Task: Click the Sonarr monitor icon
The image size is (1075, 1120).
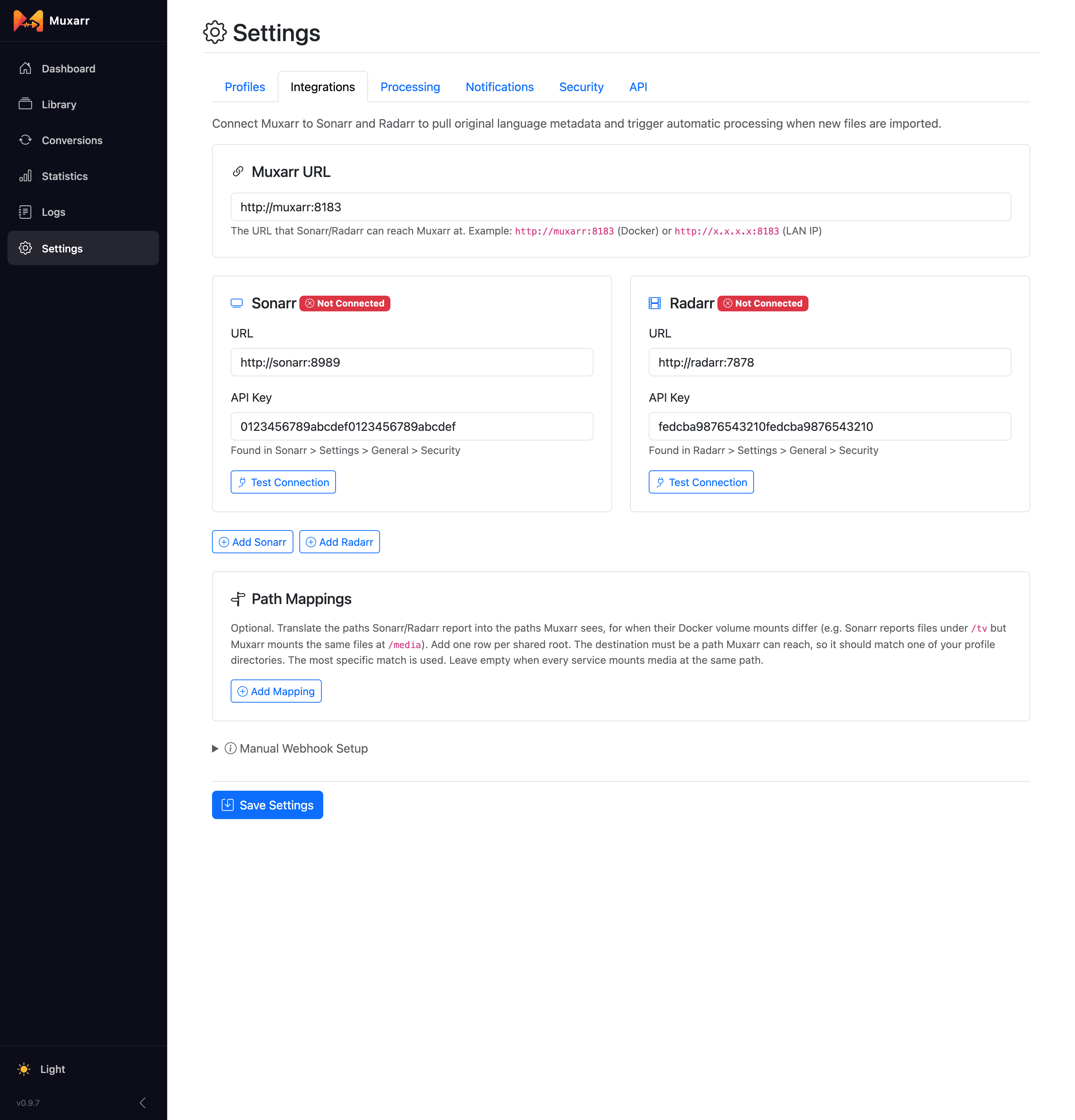Action: tap(237, 304)
